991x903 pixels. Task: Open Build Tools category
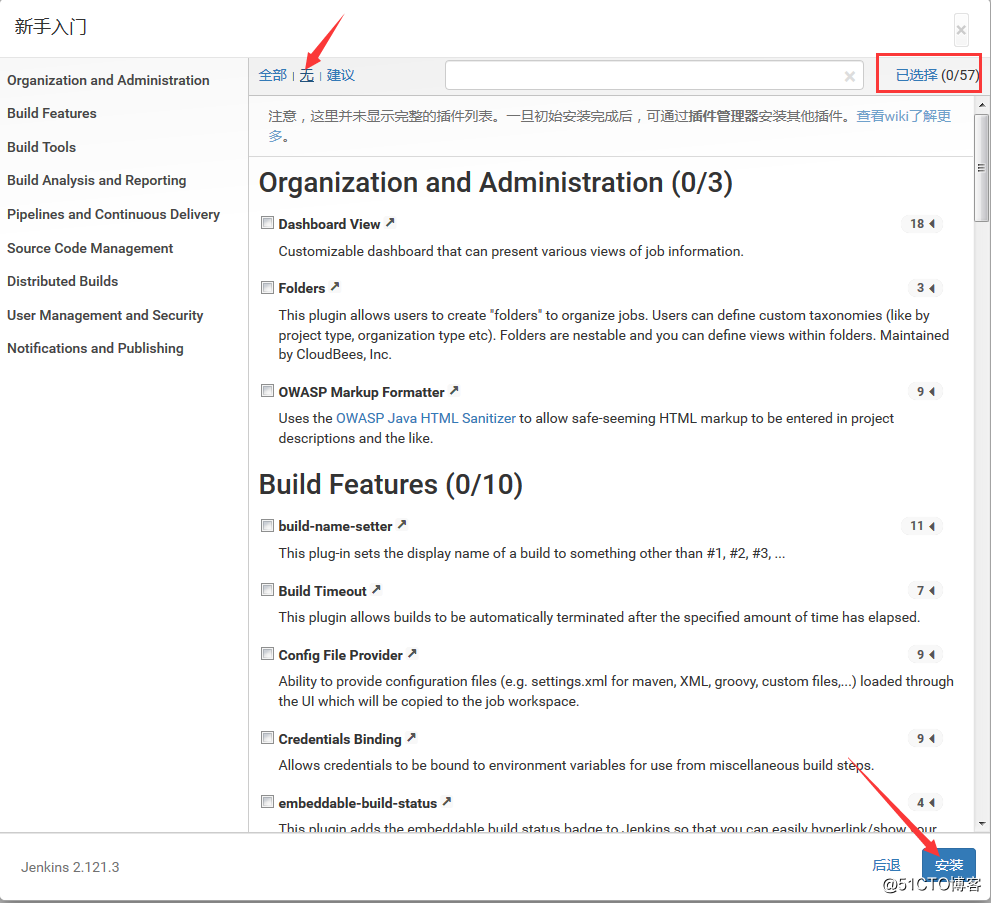click(x=42, y=147)
